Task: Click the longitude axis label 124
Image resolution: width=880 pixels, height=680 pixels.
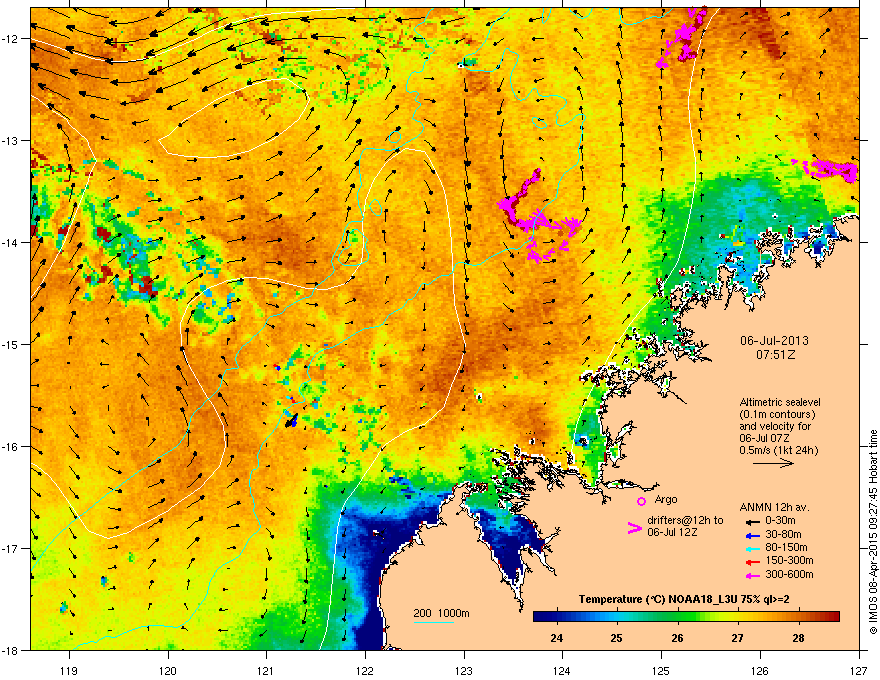Action: pyautogui.click(x=562, y=670)
